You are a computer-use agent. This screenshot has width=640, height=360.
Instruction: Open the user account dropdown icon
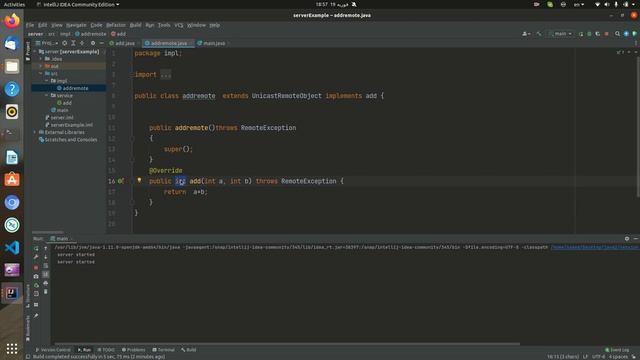pyautogui.click(x=526, y=34)
